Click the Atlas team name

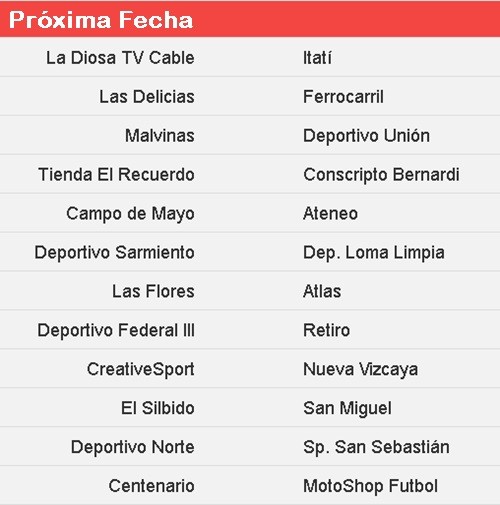coord(322,291)
